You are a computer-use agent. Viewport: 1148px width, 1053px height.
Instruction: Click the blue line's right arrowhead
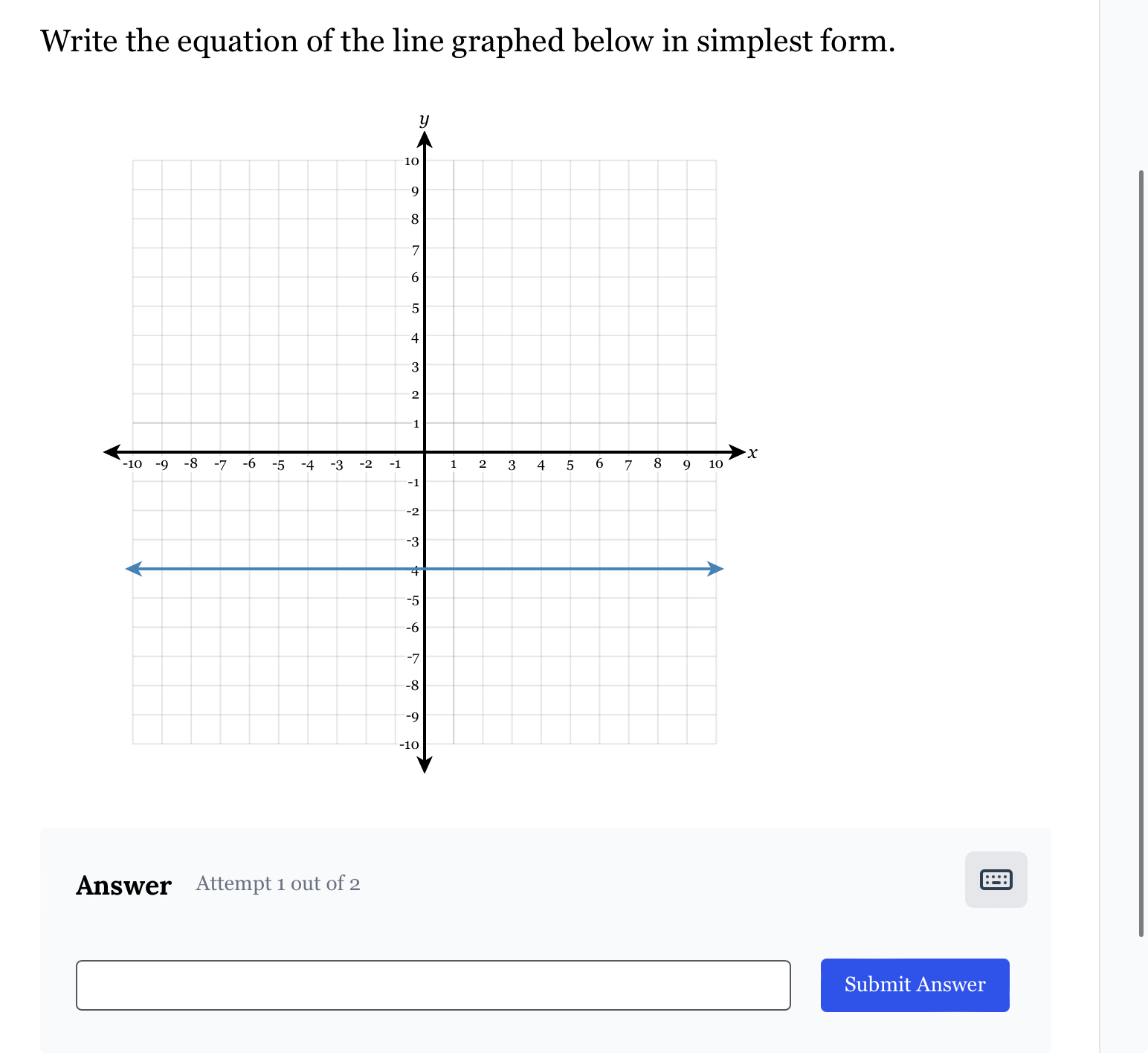(715, 569)
